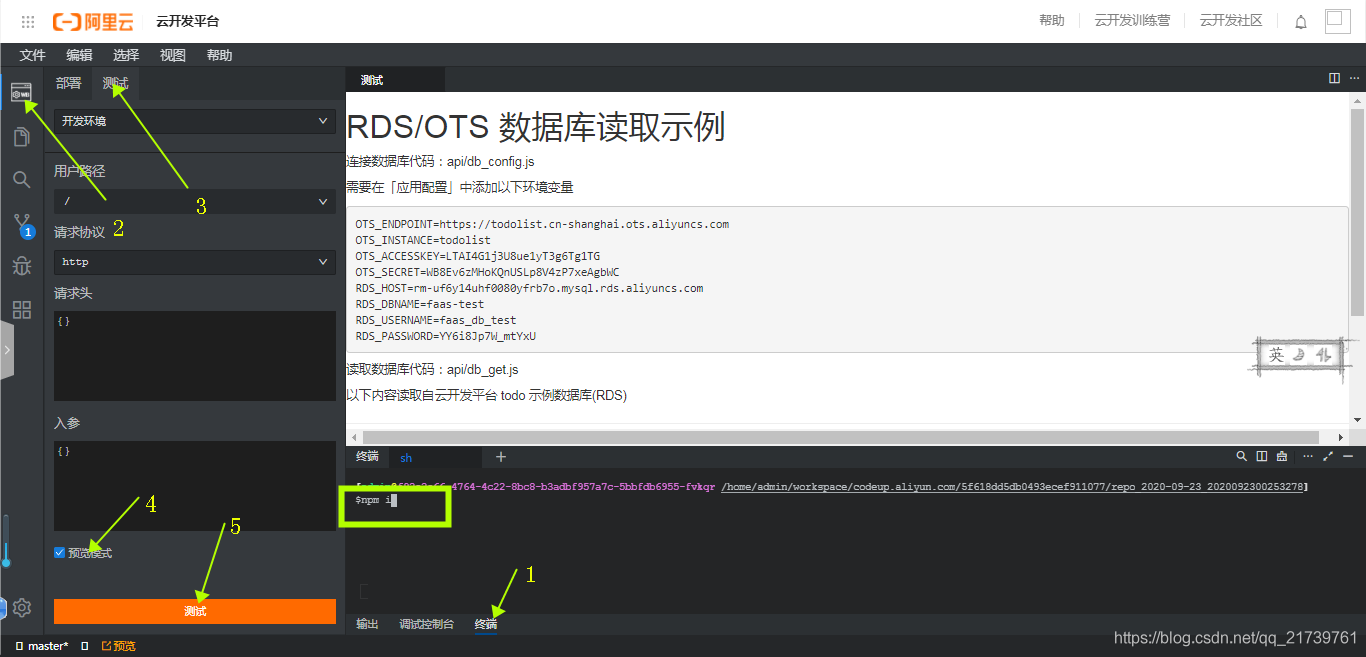This screenshot has width=1366, height=657.
Task: Open the app grid launcher icon
Action: (28, 21)
